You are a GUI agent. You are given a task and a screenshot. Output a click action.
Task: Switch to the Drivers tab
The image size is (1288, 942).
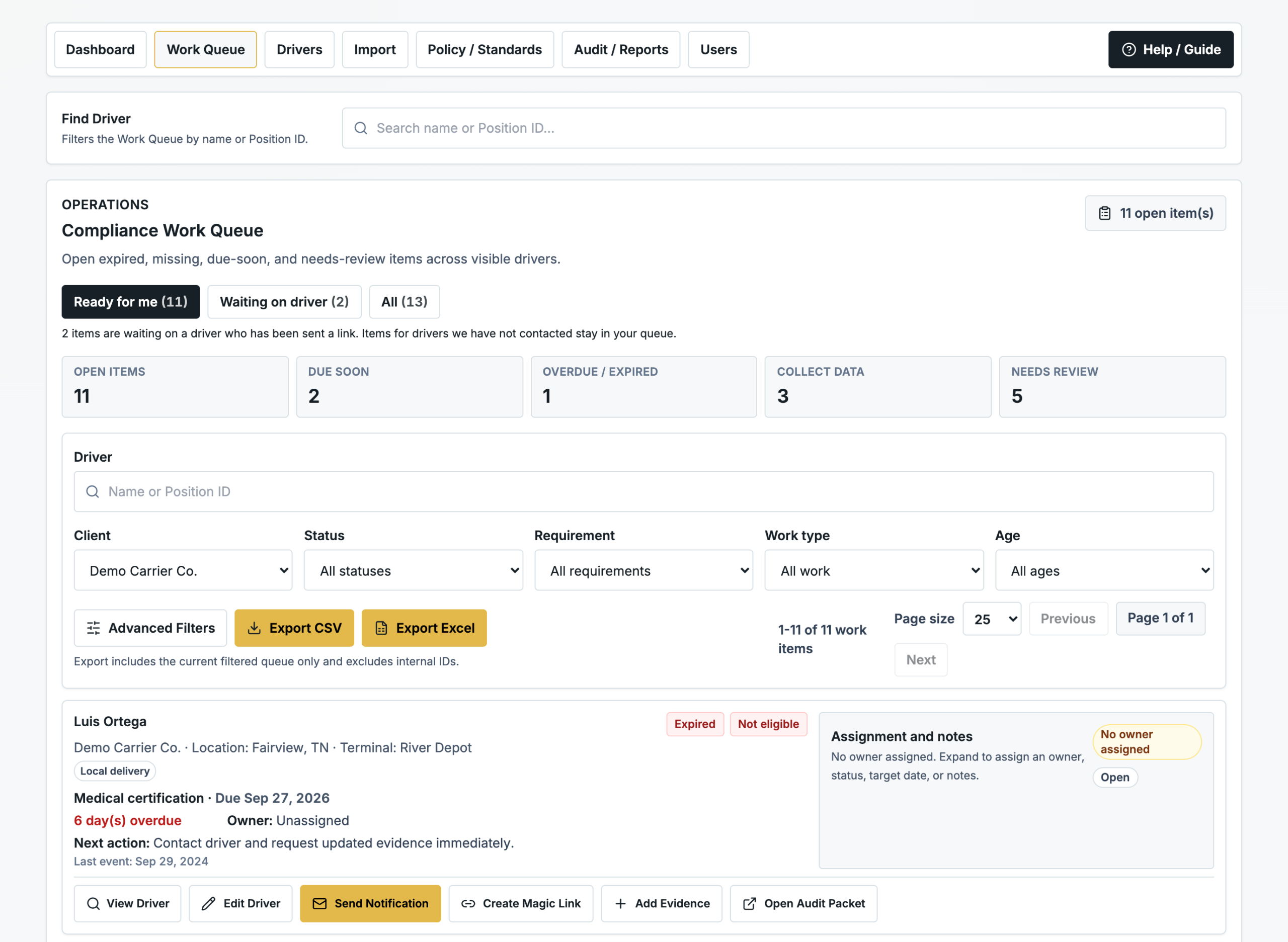pos(299,50)
